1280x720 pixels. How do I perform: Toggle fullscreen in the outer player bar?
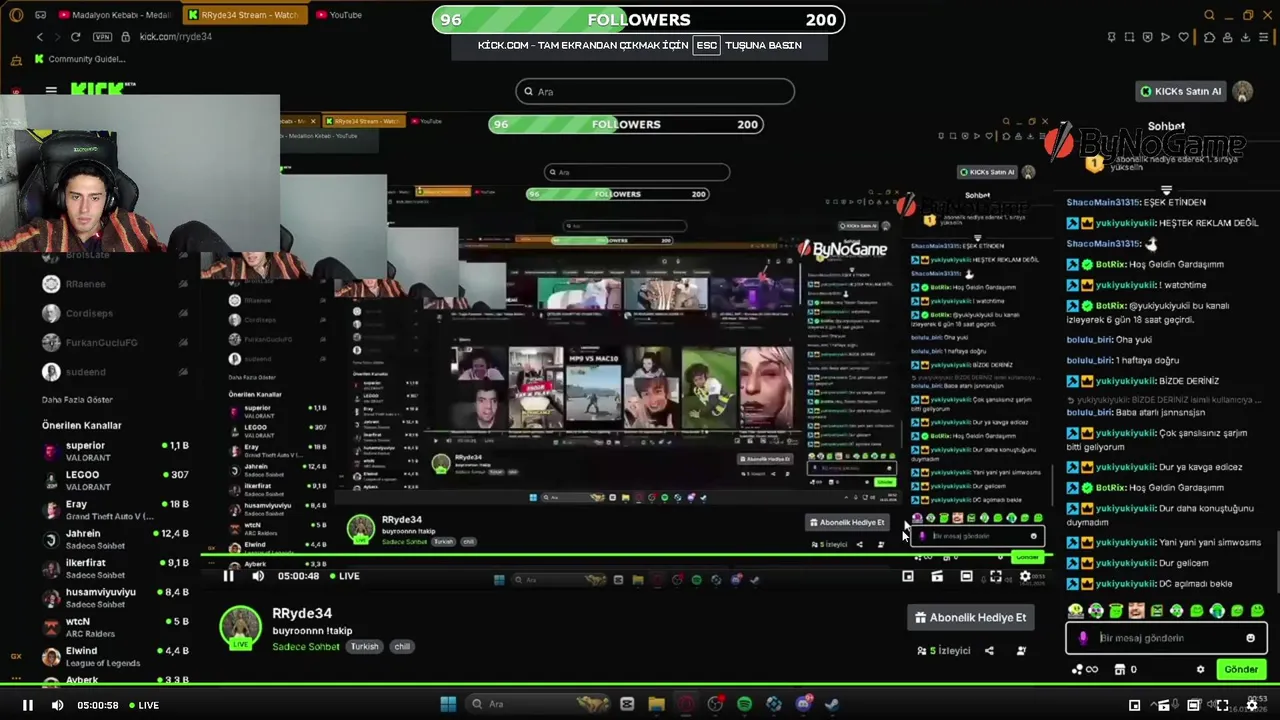coord(1222,705)
